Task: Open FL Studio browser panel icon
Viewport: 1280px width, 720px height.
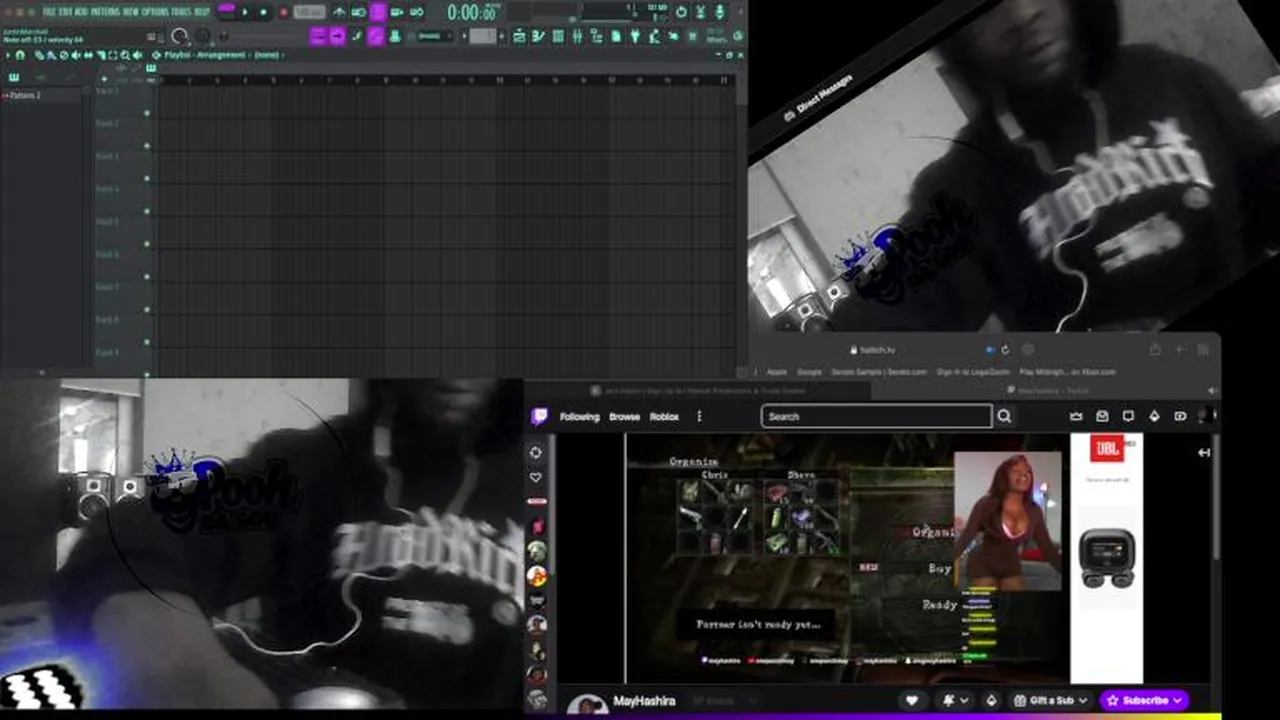Action: point(597,36)
